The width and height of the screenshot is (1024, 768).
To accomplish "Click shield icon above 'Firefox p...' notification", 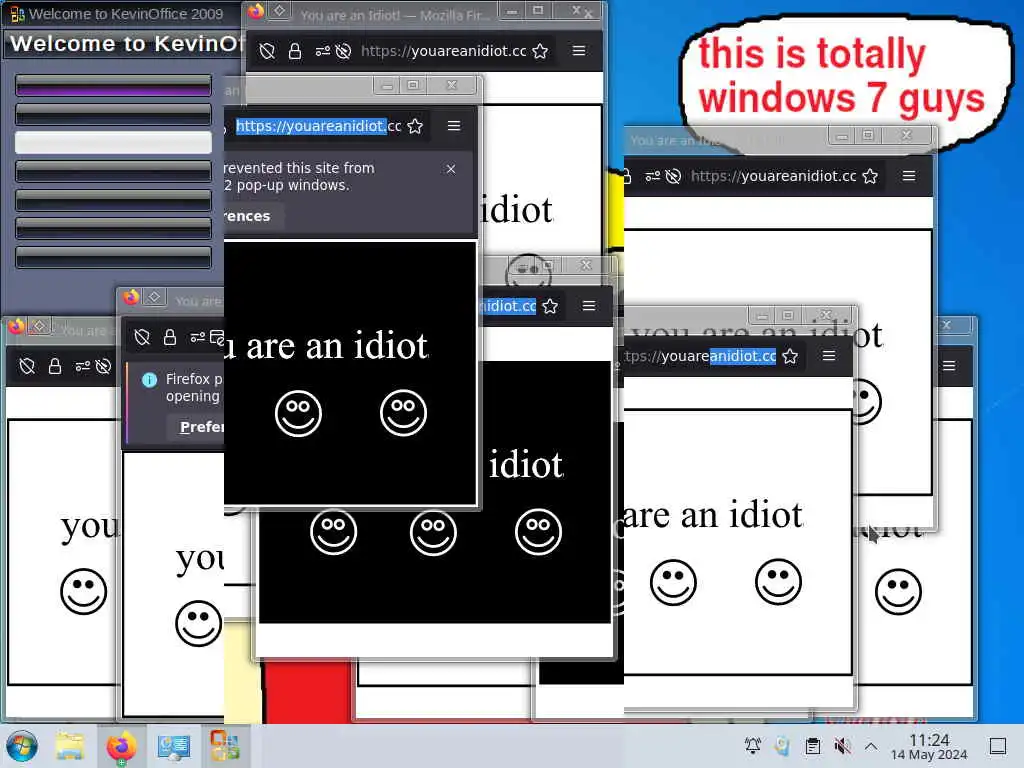I will pos(142,337).
